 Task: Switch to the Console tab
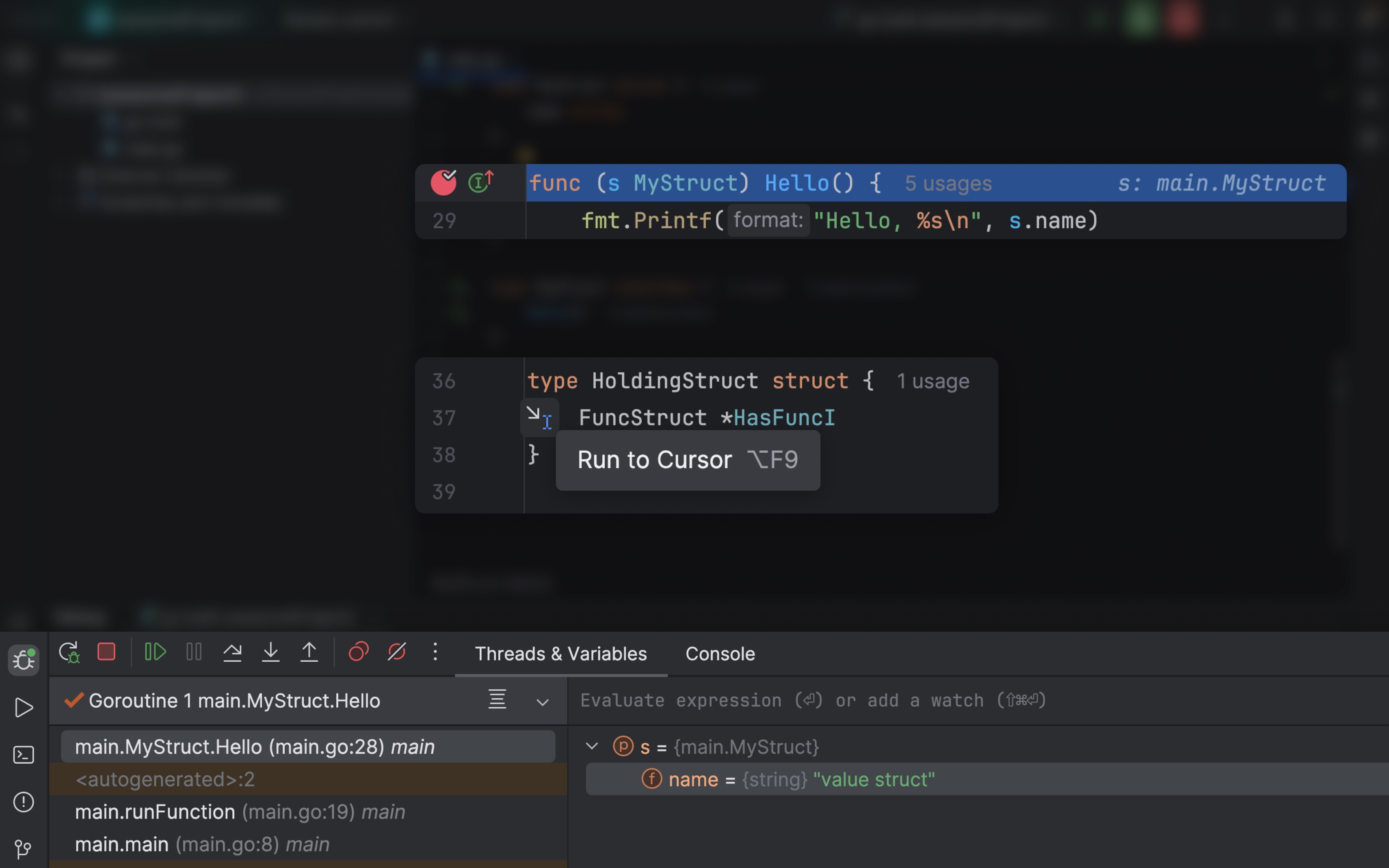(720, 654)
